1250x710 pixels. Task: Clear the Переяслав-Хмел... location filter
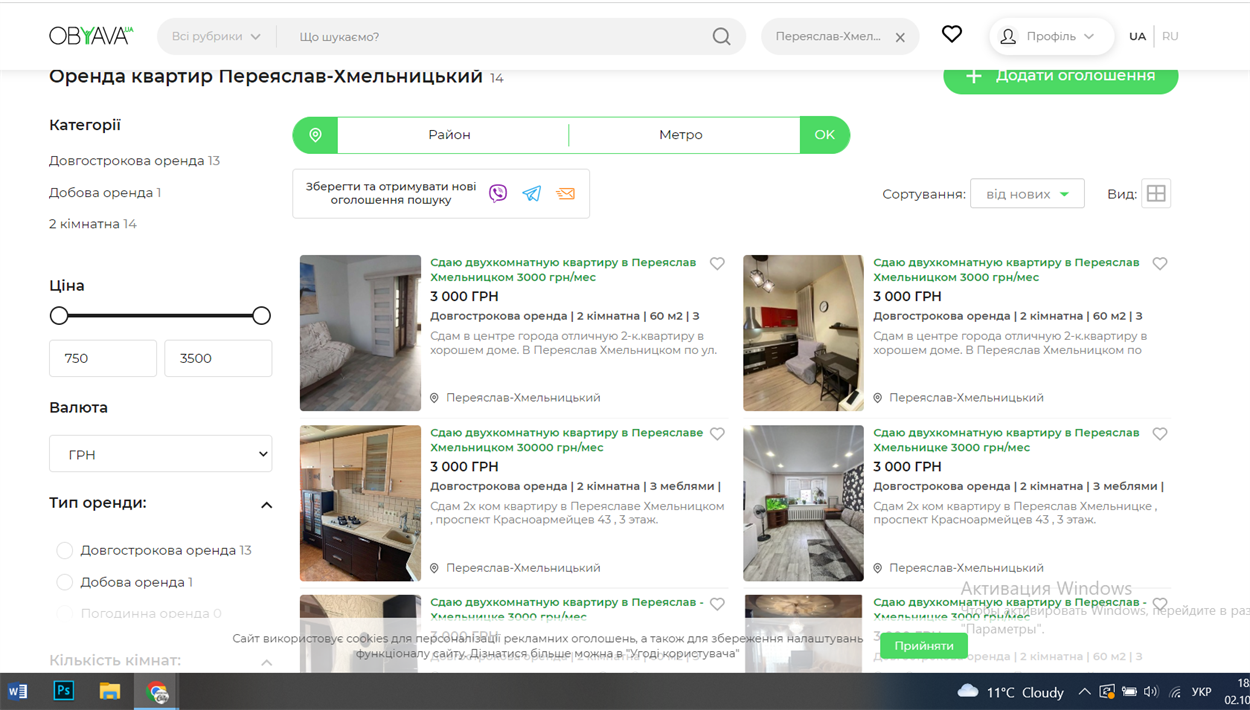tap(900, 38)
